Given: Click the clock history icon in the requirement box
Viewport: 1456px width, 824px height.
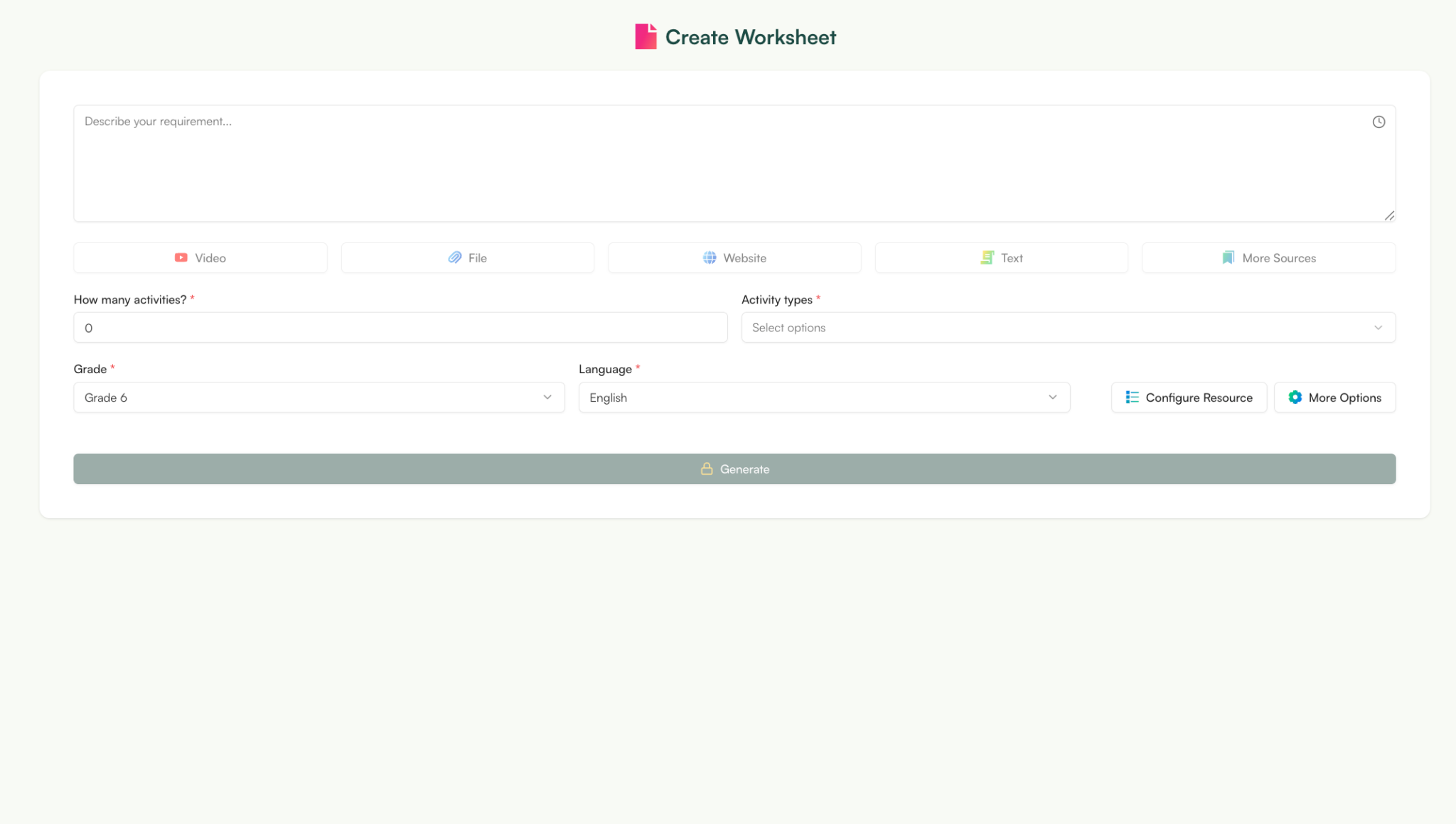Looking at the screenshot, I should coord(1379,122).
